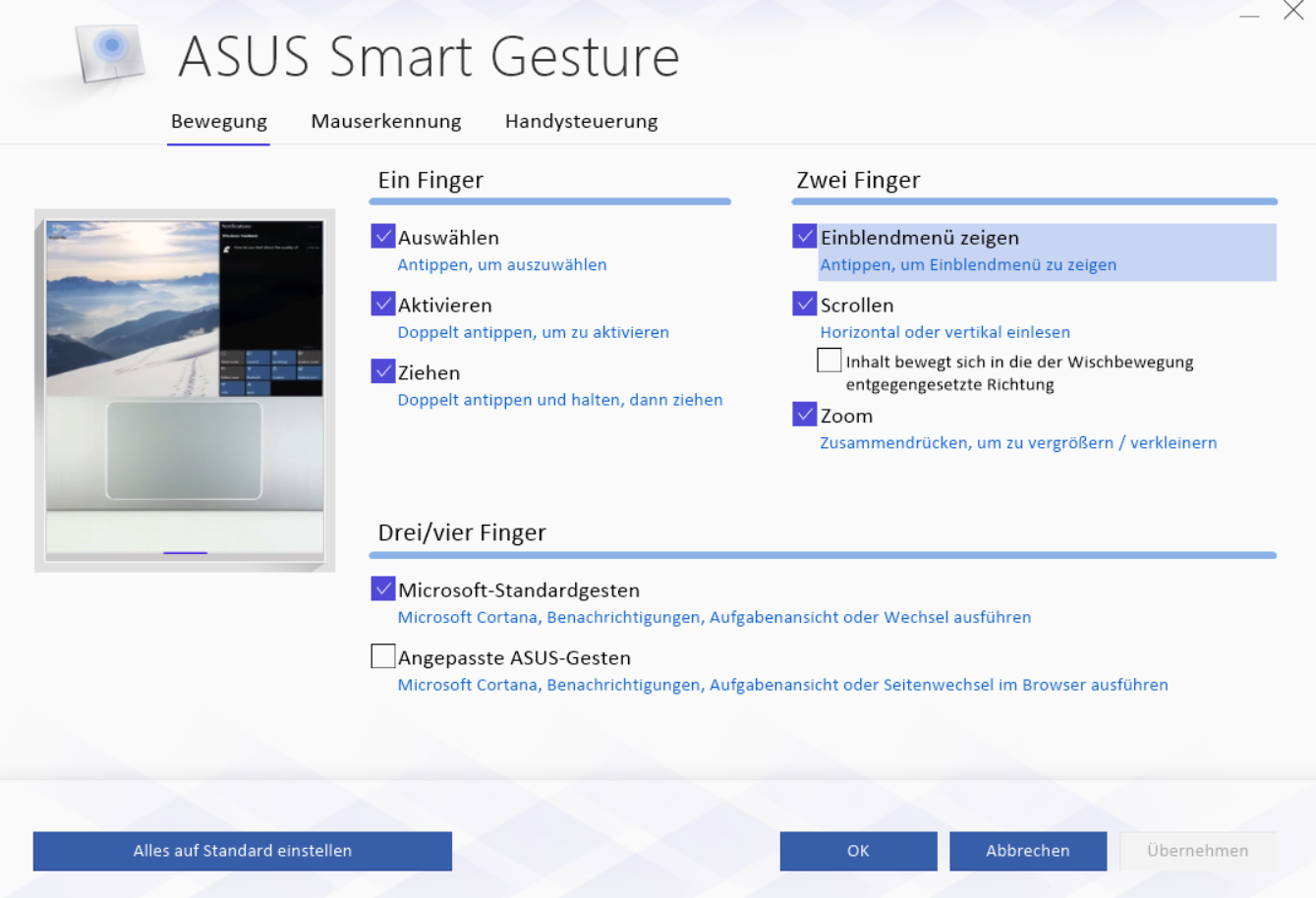The height and width of the screenshot is (898, 1316).
Task: Click the 'Doppelt antippen und halten, dann ziehen' link
Action: pos(559,400)
